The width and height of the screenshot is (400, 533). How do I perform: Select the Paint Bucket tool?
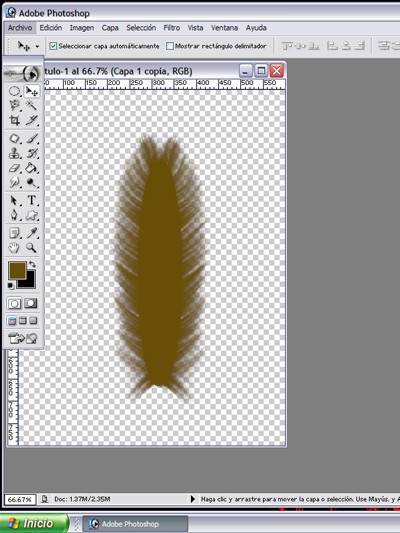(32, 168)
